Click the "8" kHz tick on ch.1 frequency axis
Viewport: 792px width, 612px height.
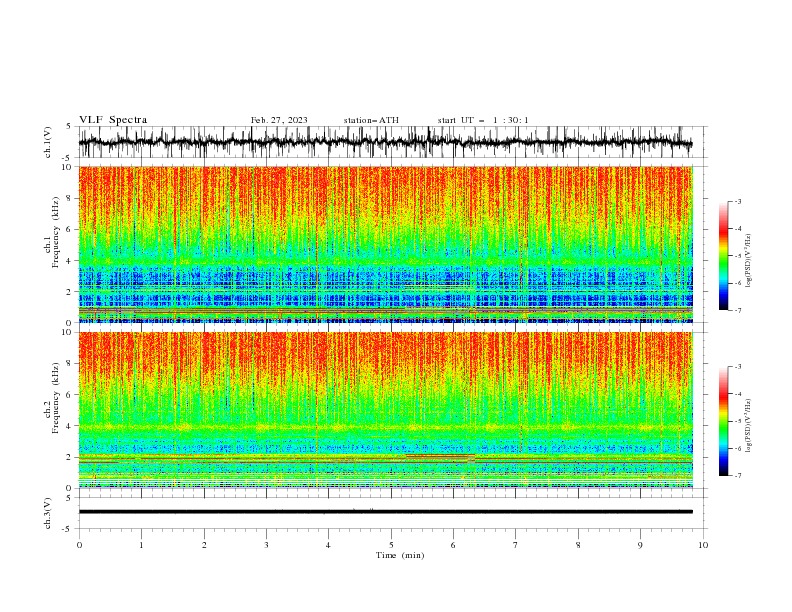69,198
